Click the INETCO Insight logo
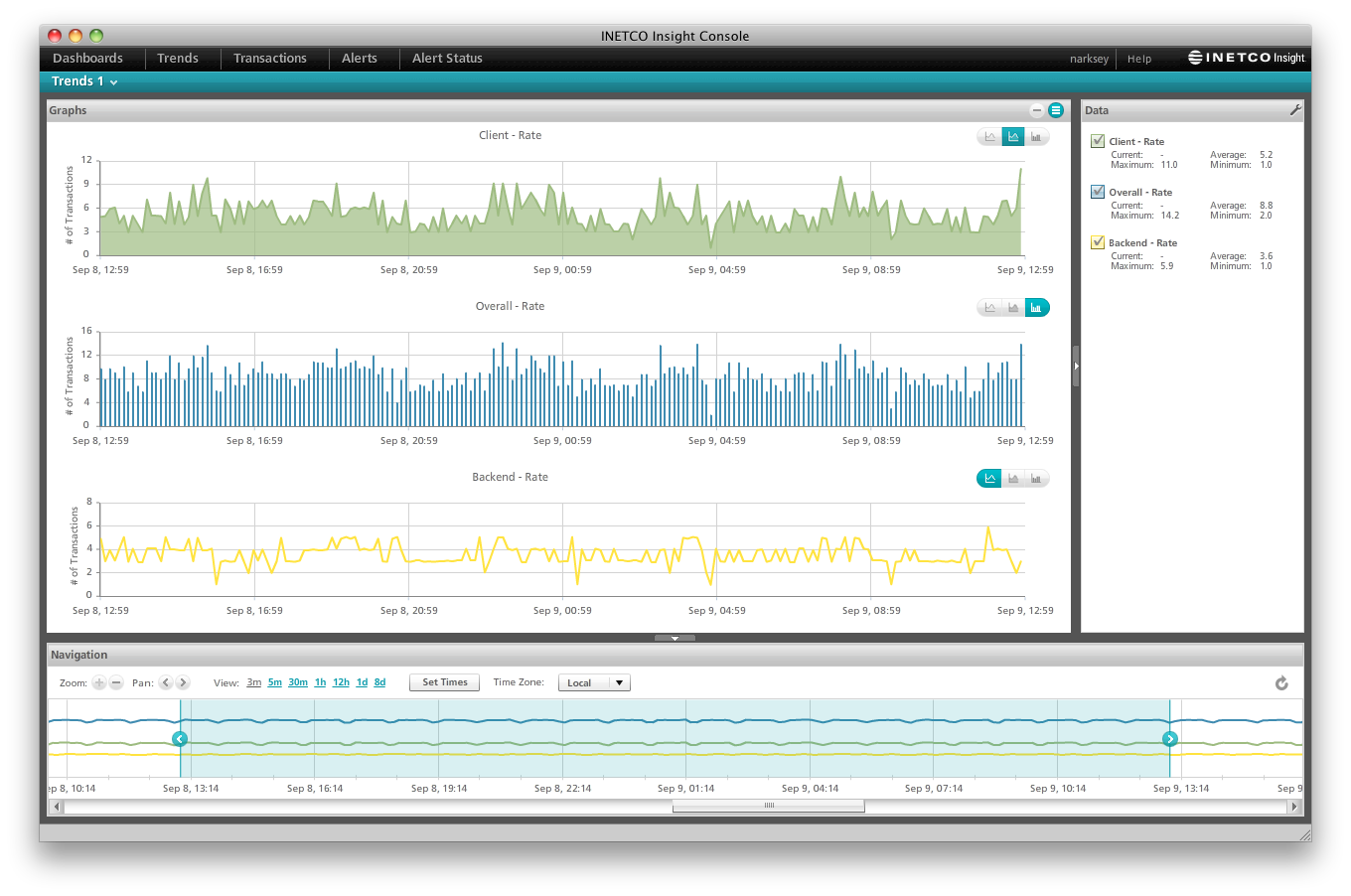Viewport: 1351px width, 896px height. pos(1247,58)
